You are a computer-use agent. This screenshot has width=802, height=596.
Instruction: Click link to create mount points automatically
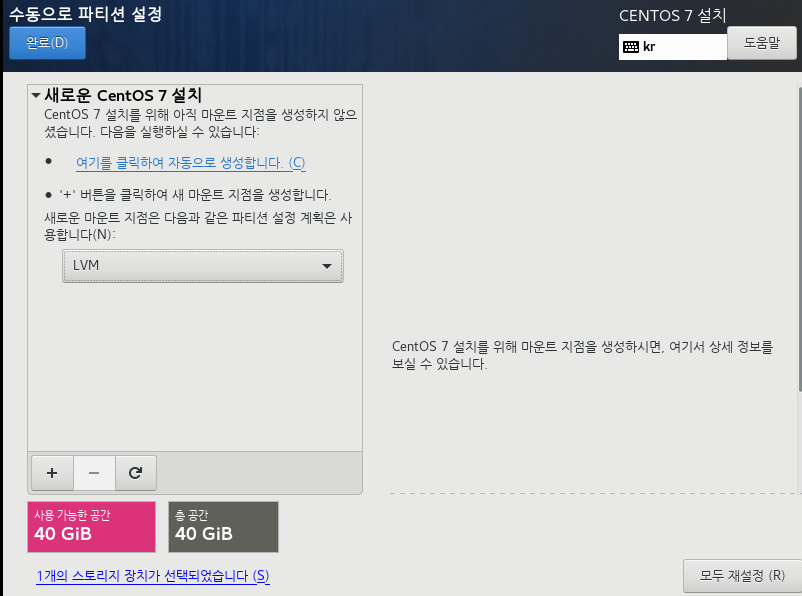[x=191, y=163]
